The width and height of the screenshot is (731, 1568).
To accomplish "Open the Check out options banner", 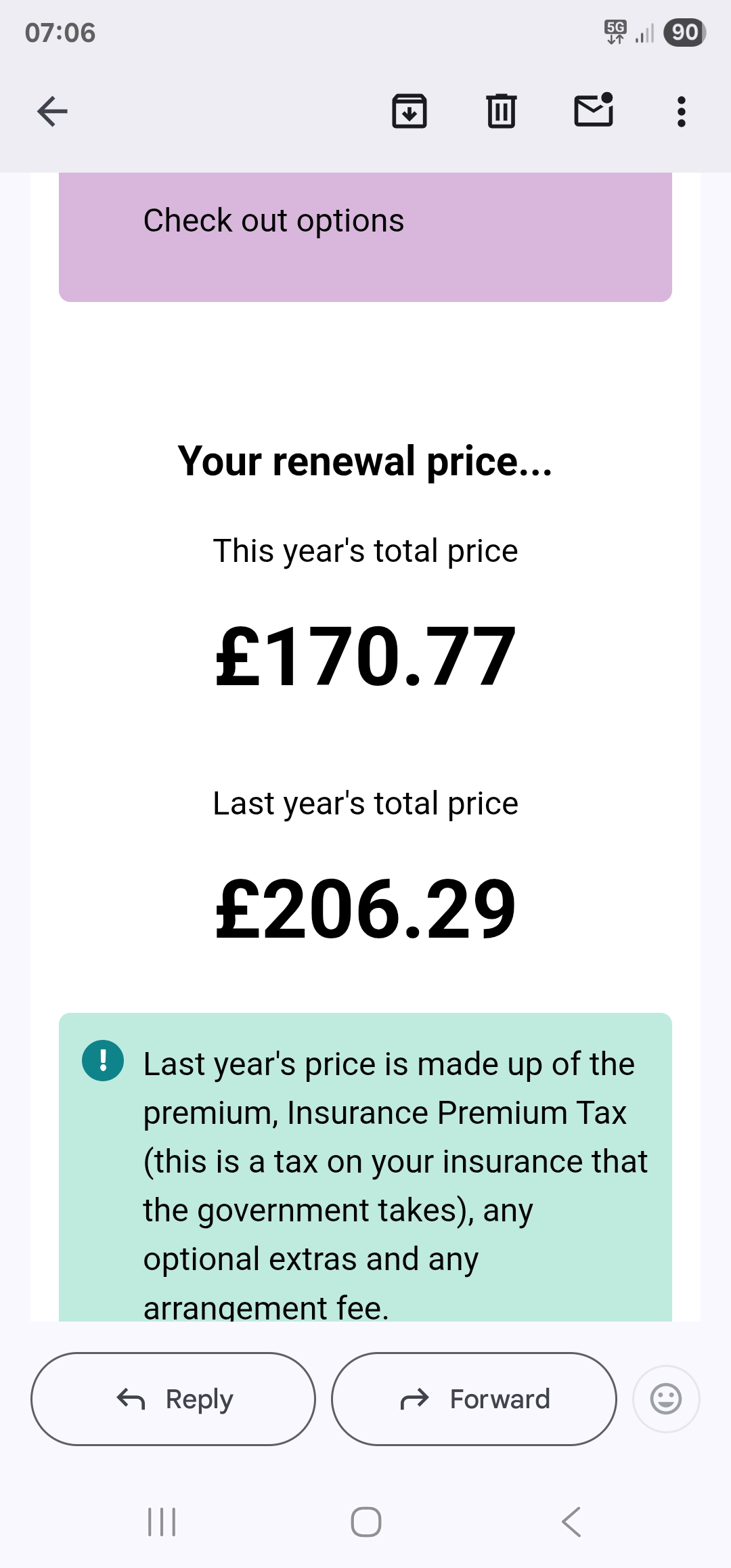I will click(365, 236).
